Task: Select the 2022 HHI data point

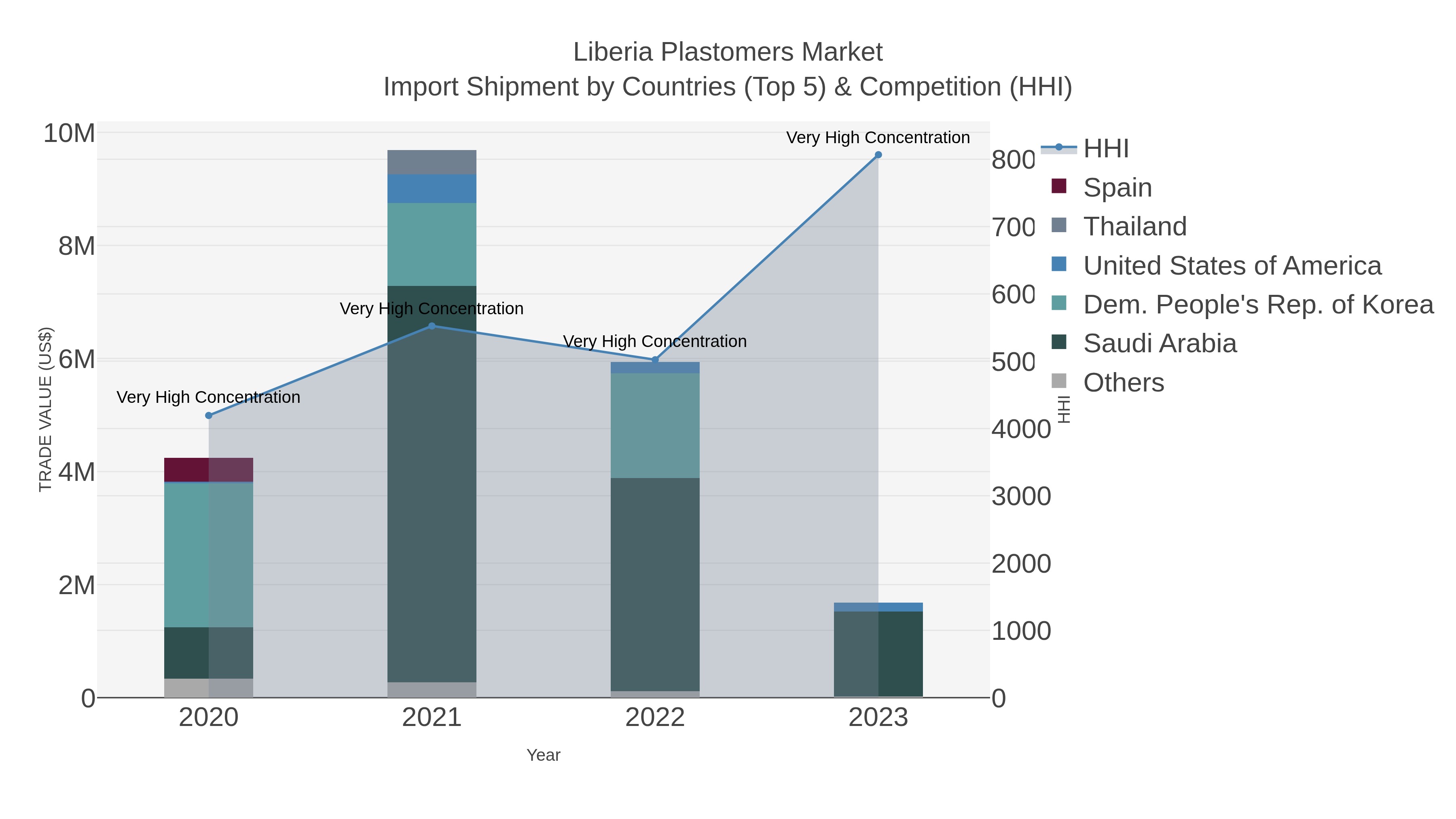Action: pyautogui.click(x=655, y=360)
